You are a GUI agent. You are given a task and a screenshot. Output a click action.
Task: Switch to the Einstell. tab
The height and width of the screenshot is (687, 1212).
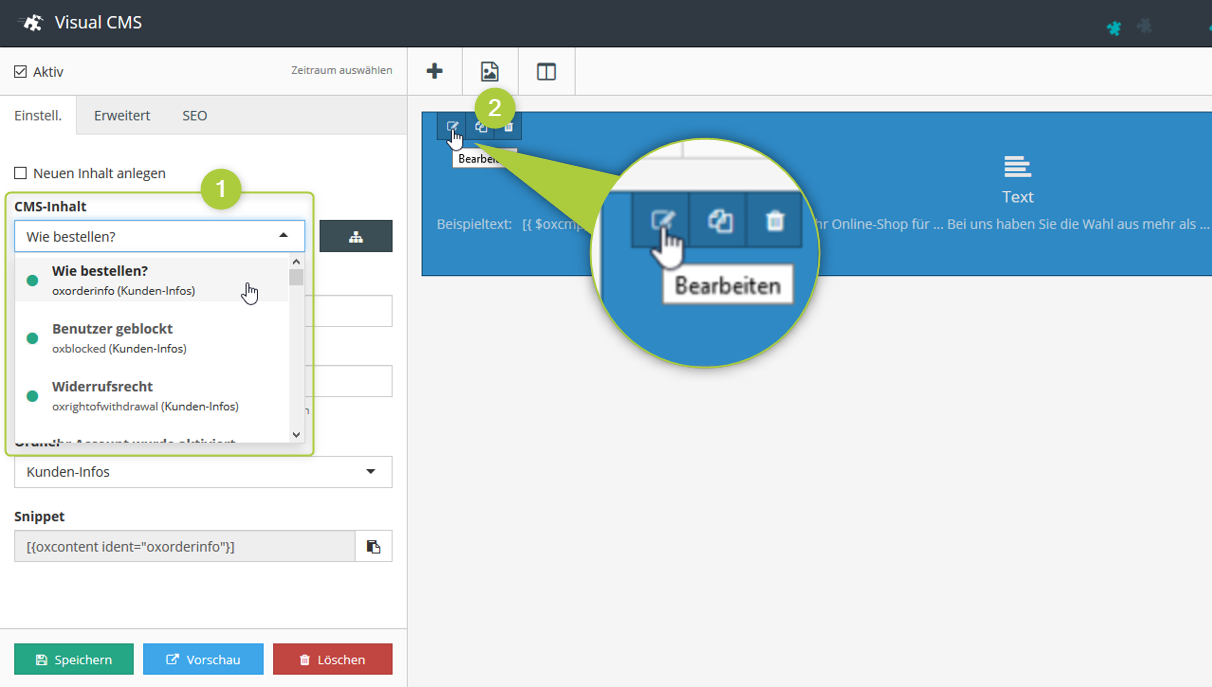pos(38,115)
